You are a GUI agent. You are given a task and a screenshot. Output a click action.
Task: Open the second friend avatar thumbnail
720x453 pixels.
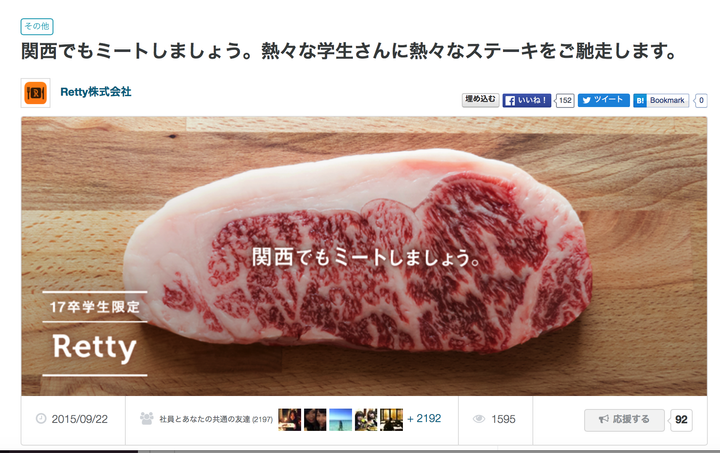tap(315, 419)
